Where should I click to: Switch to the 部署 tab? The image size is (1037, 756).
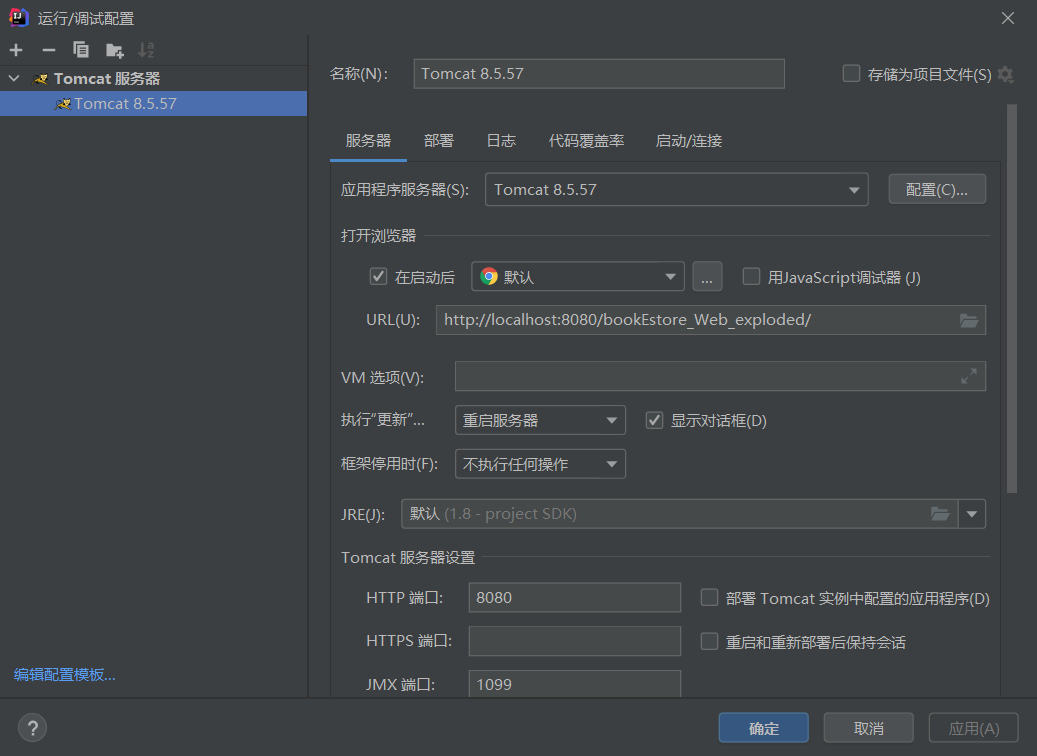pos(439,141)
